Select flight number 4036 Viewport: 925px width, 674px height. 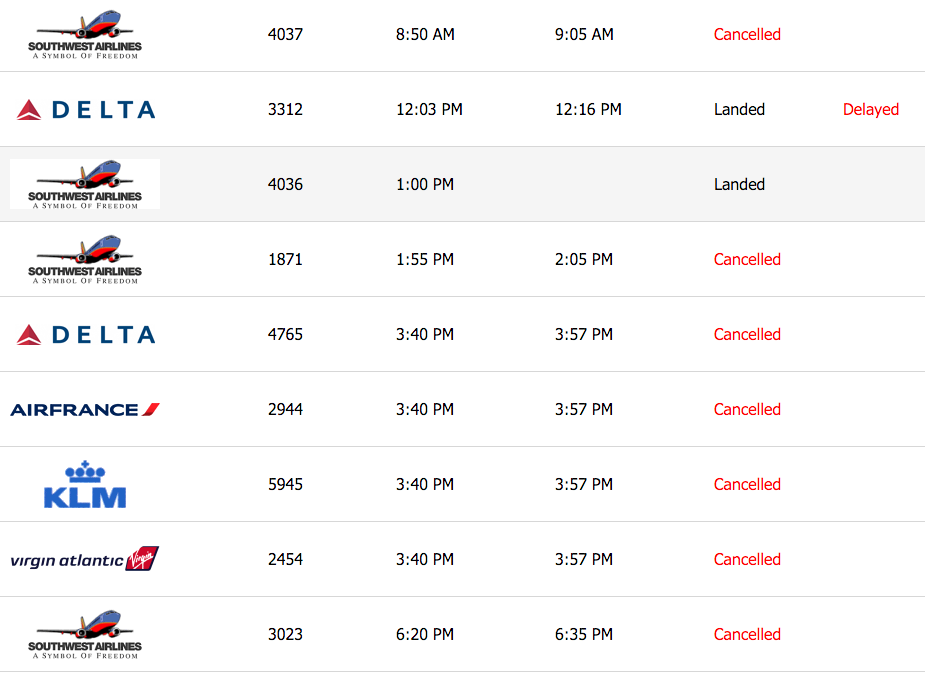click(x=285, y=184)
